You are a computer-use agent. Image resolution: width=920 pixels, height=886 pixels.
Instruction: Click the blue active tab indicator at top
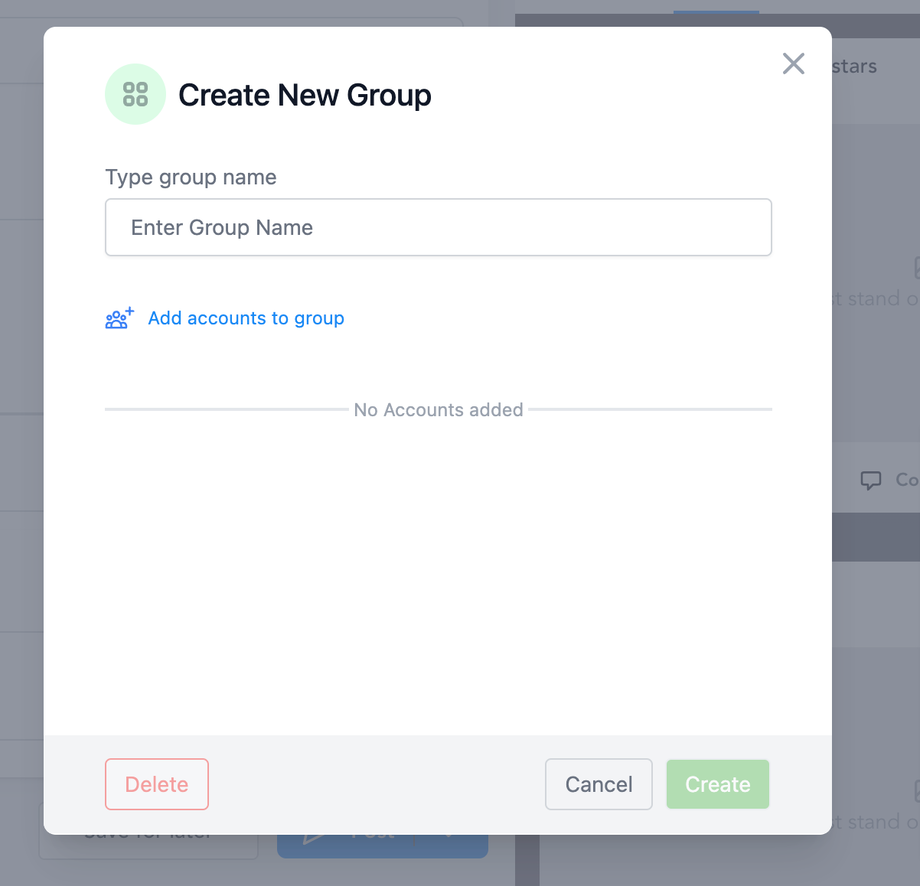[x=715, y=12]
